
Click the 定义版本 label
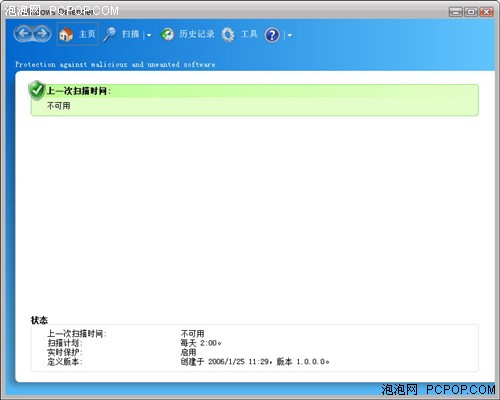(65, 362)
